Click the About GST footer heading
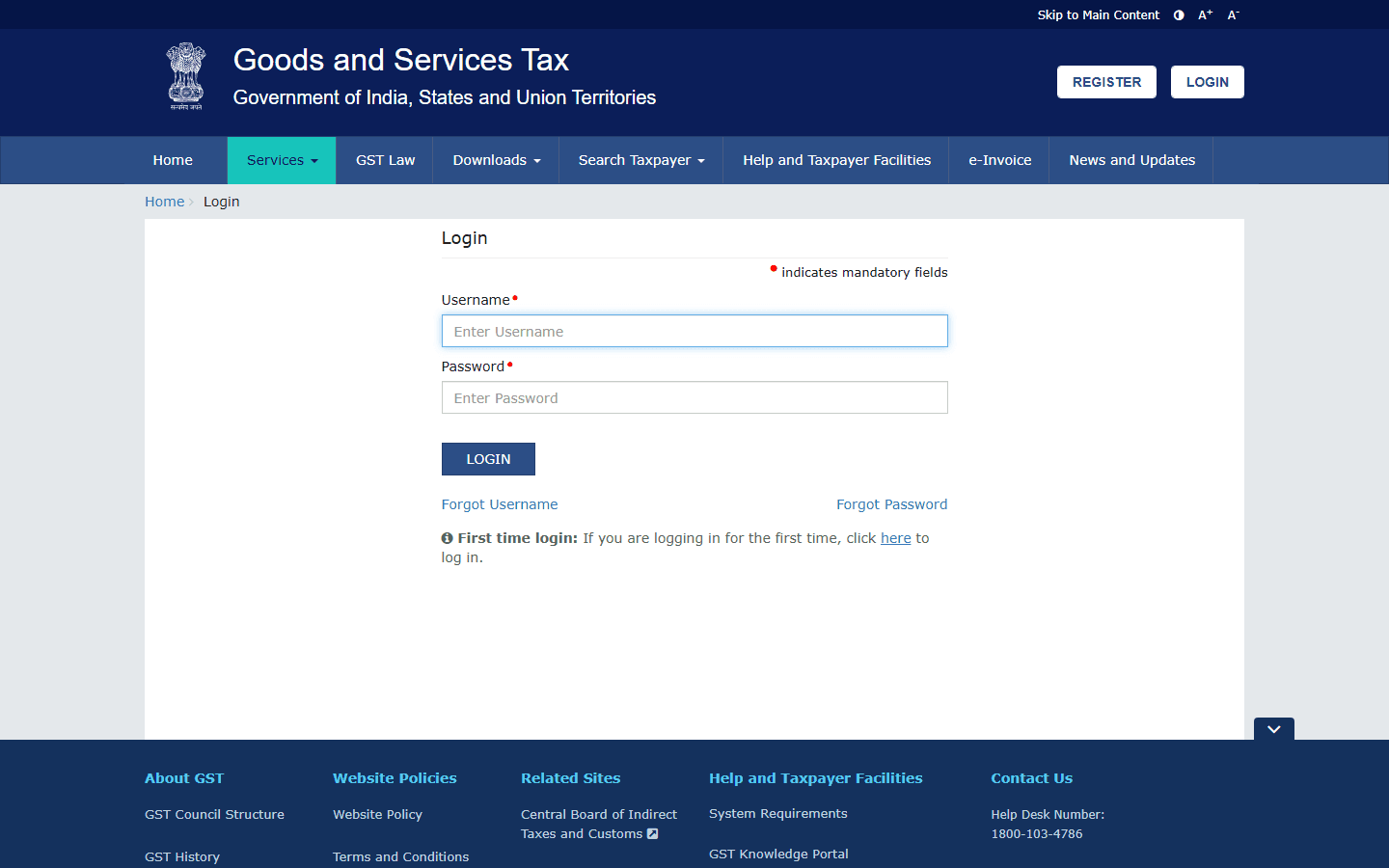1389x868 pixels. [184, 778]
